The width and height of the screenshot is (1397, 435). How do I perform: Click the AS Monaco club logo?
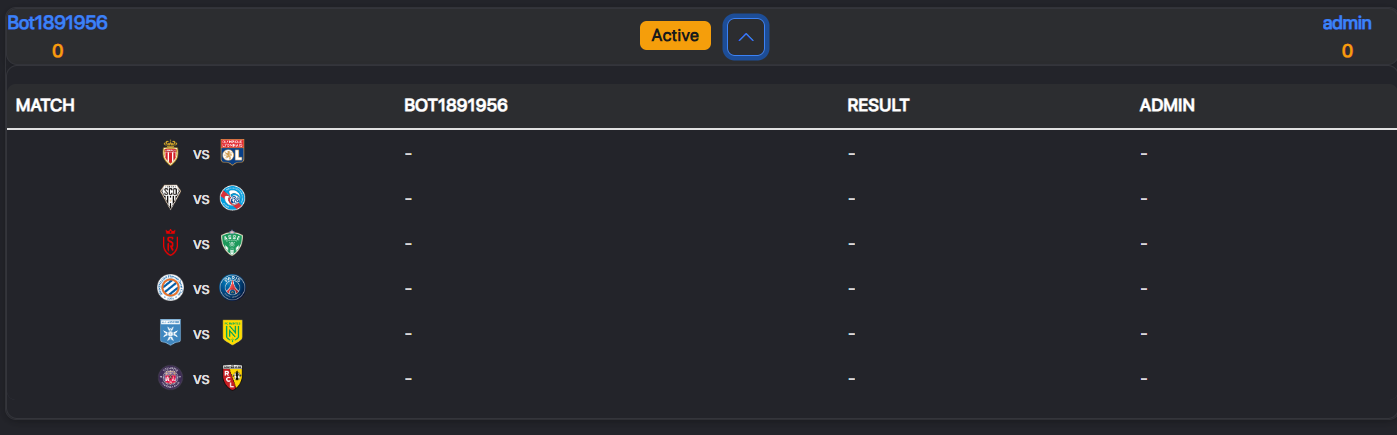coord(170,153)
